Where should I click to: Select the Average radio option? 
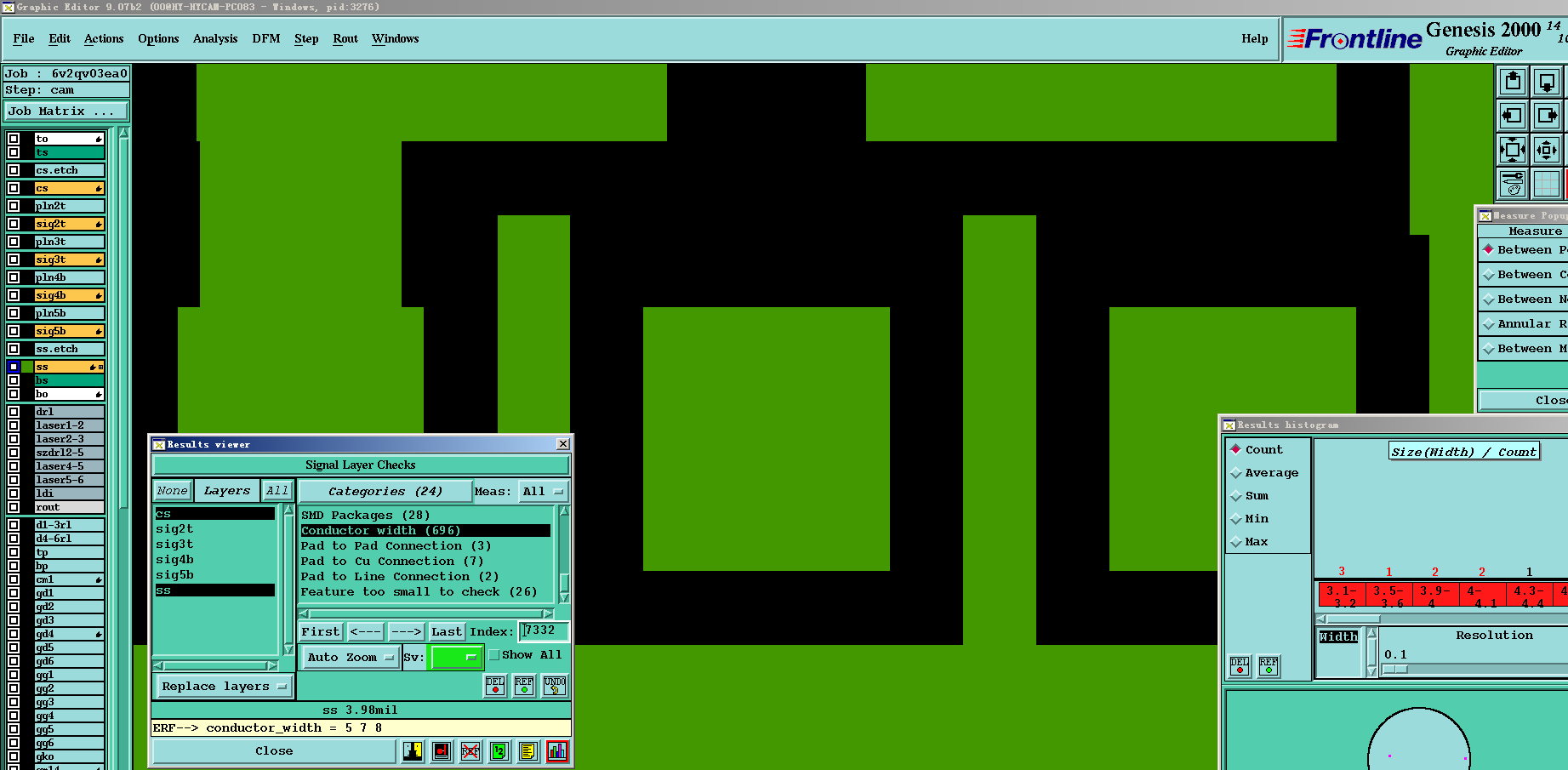click(1236, 472)
